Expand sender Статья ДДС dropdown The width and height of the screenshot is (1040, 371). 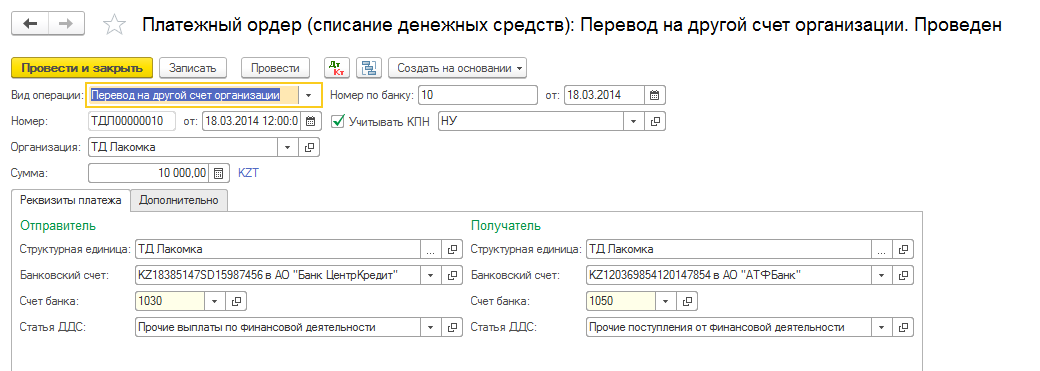(430, 327)
